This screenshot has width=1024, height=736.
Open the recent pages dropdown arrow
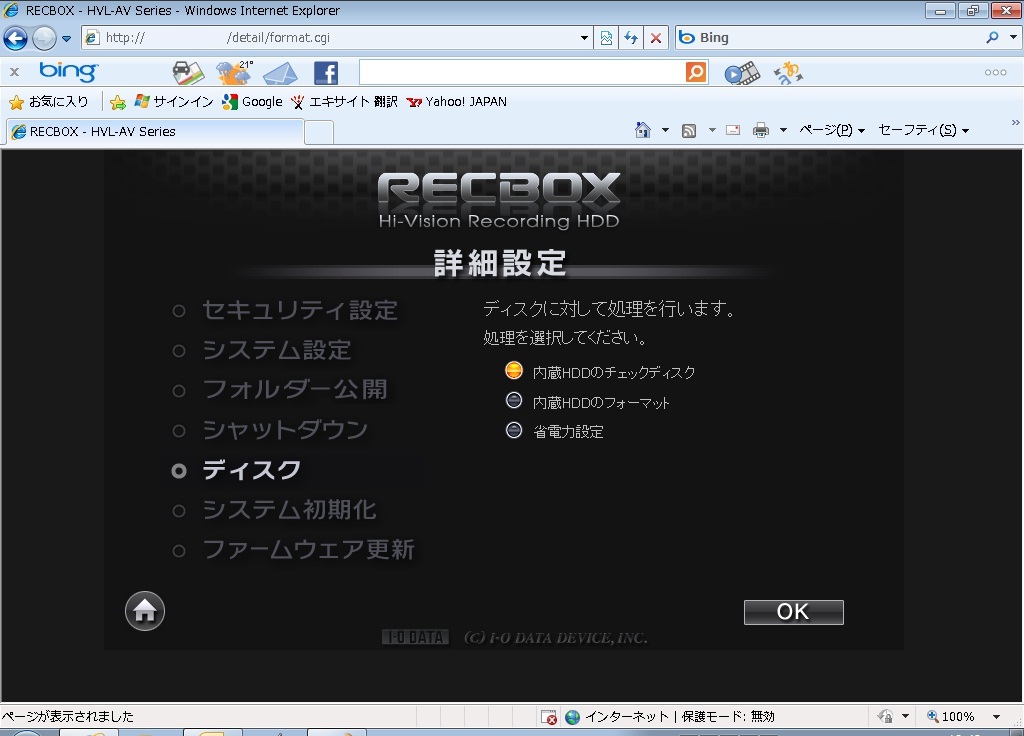[x=67, y=39]
